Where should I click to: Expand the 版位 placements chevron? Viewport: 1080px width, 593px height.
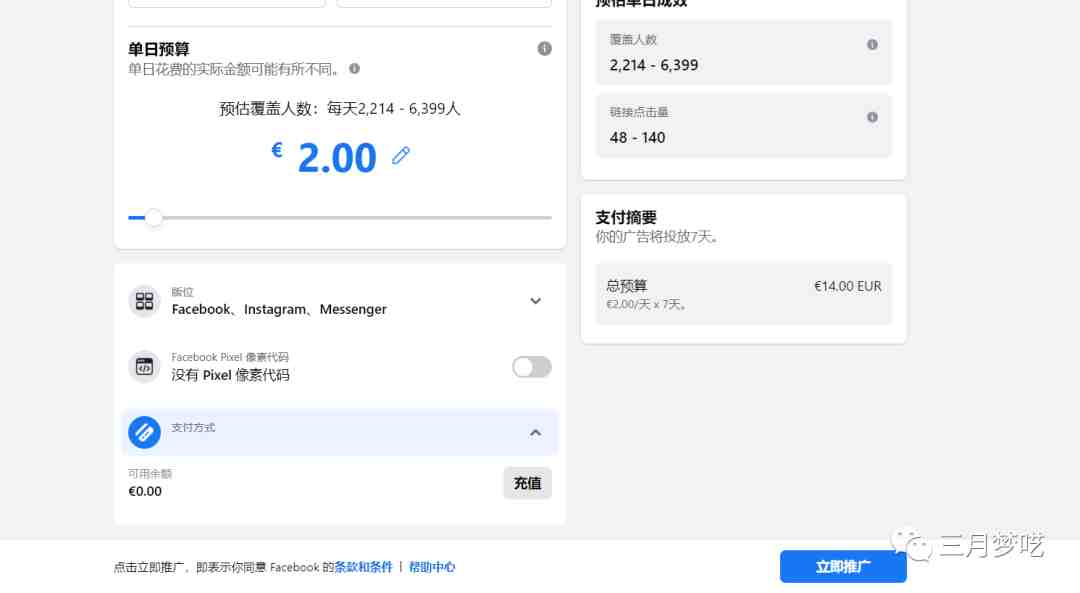[x=535, y=301]
